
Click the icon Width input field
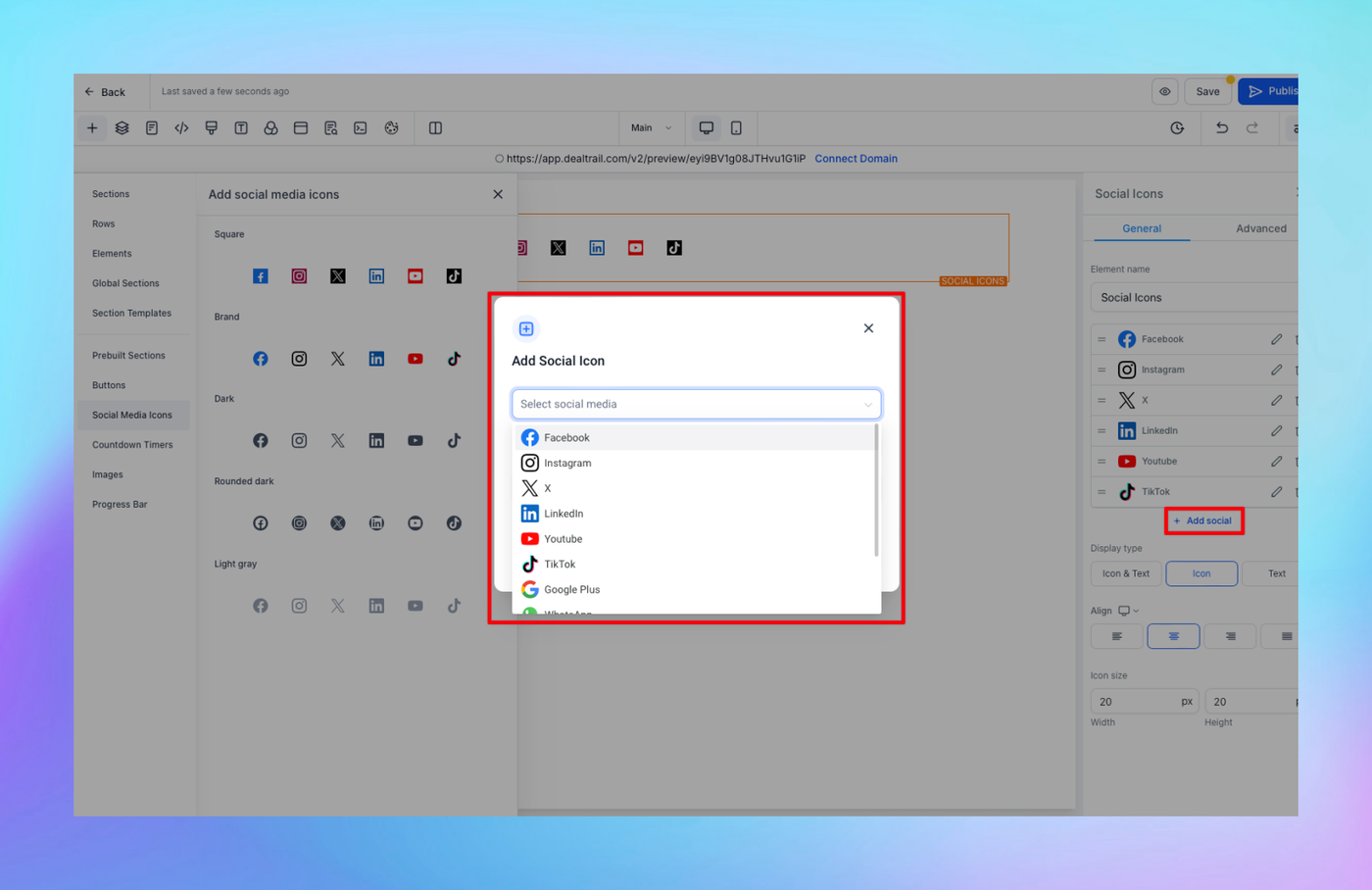pos(1144,702)
